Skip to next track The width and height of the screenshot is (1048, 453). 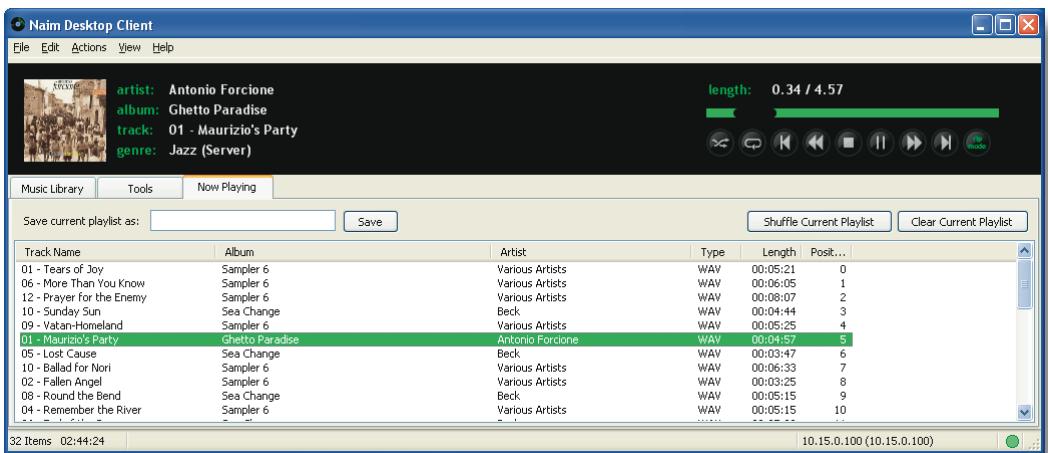(x=944, y=143)
